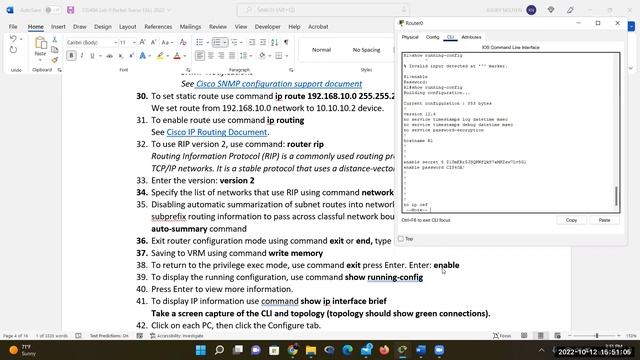Open the Insert ribbon tab
The height and width of the screenshot is (360, 640).
point(58,27)
